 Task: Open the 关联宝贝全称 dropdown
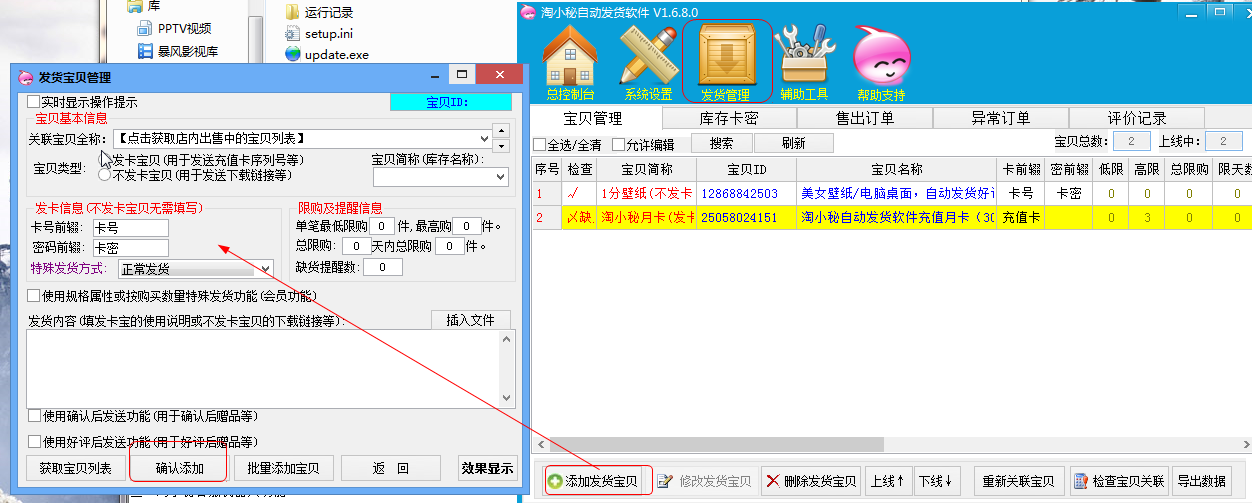pos(484,138)
